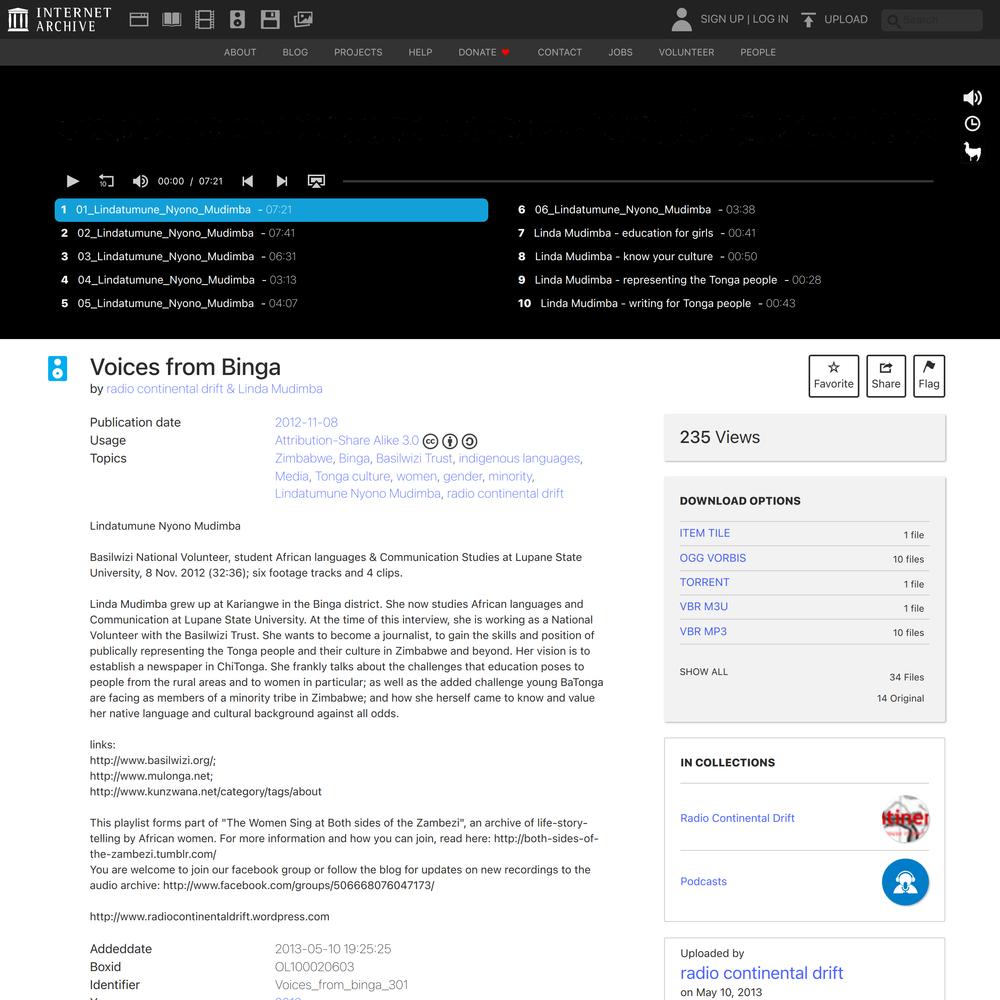Open the Tonga culture topic link
This screenshot has width=1000, height=1000.
tap(352, 476)
